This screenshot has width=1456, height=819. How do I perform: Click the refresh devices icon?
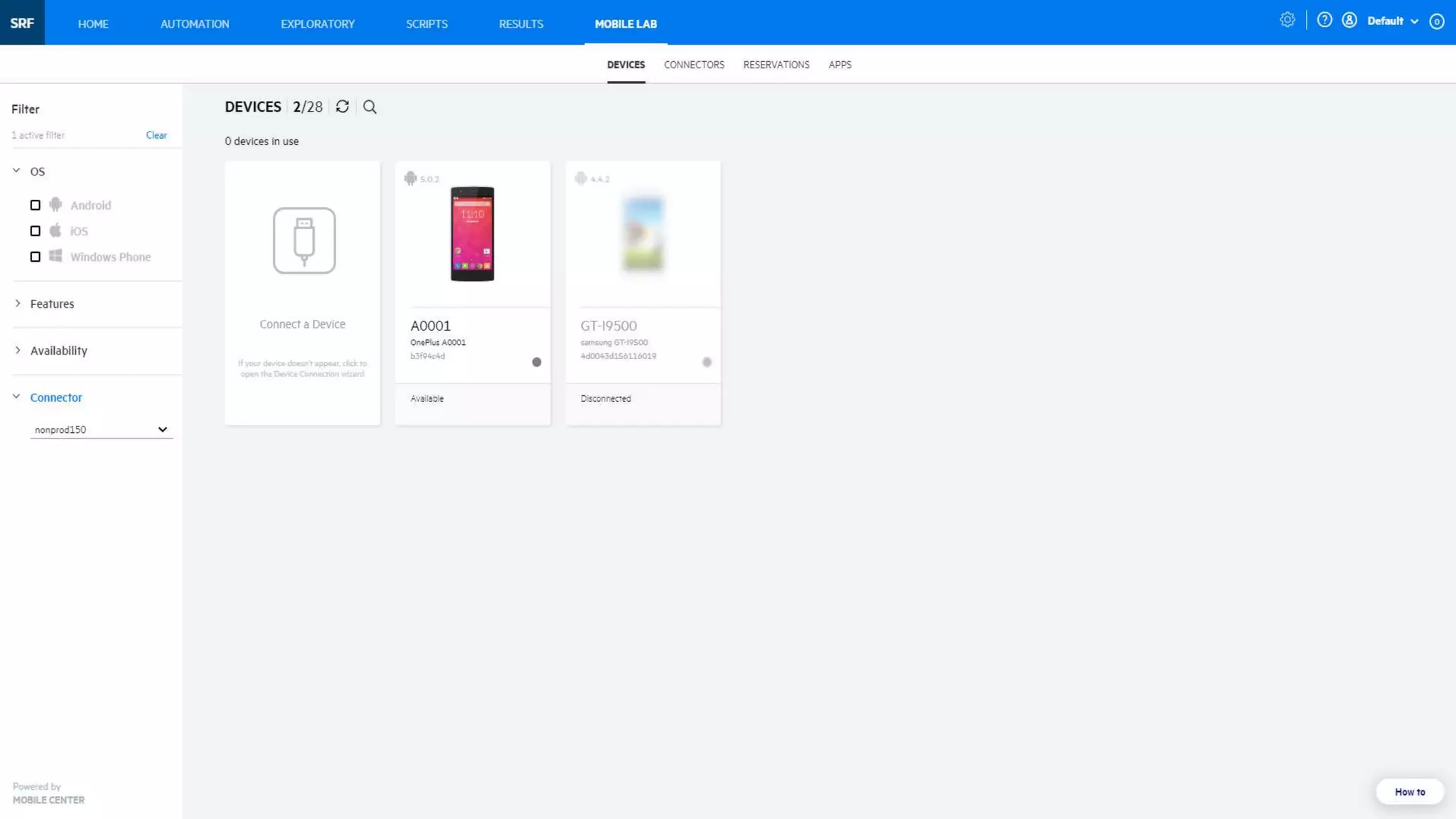tap(342, 107)
